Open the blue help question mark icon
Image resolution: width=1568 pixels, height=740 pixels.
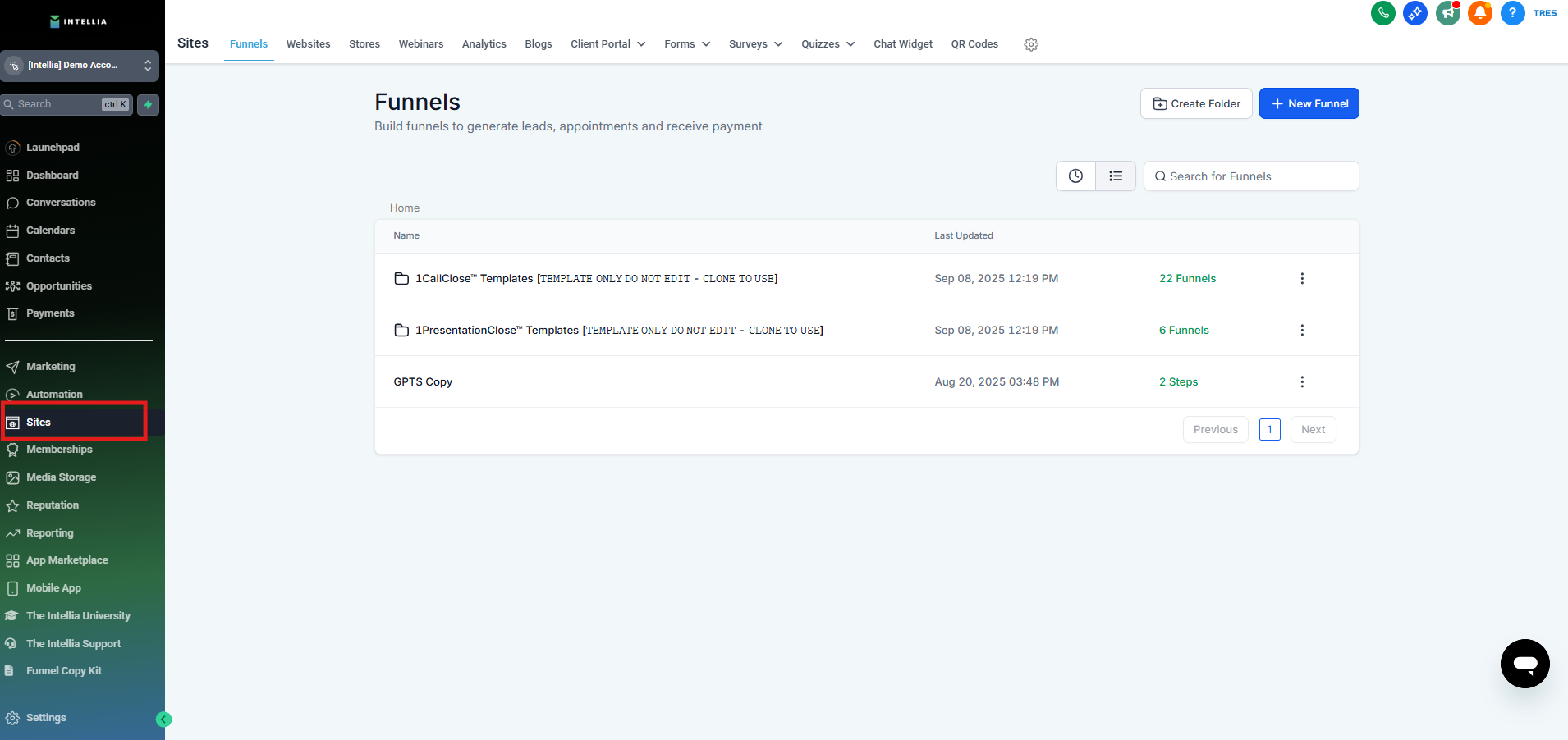click(1512, 13)
